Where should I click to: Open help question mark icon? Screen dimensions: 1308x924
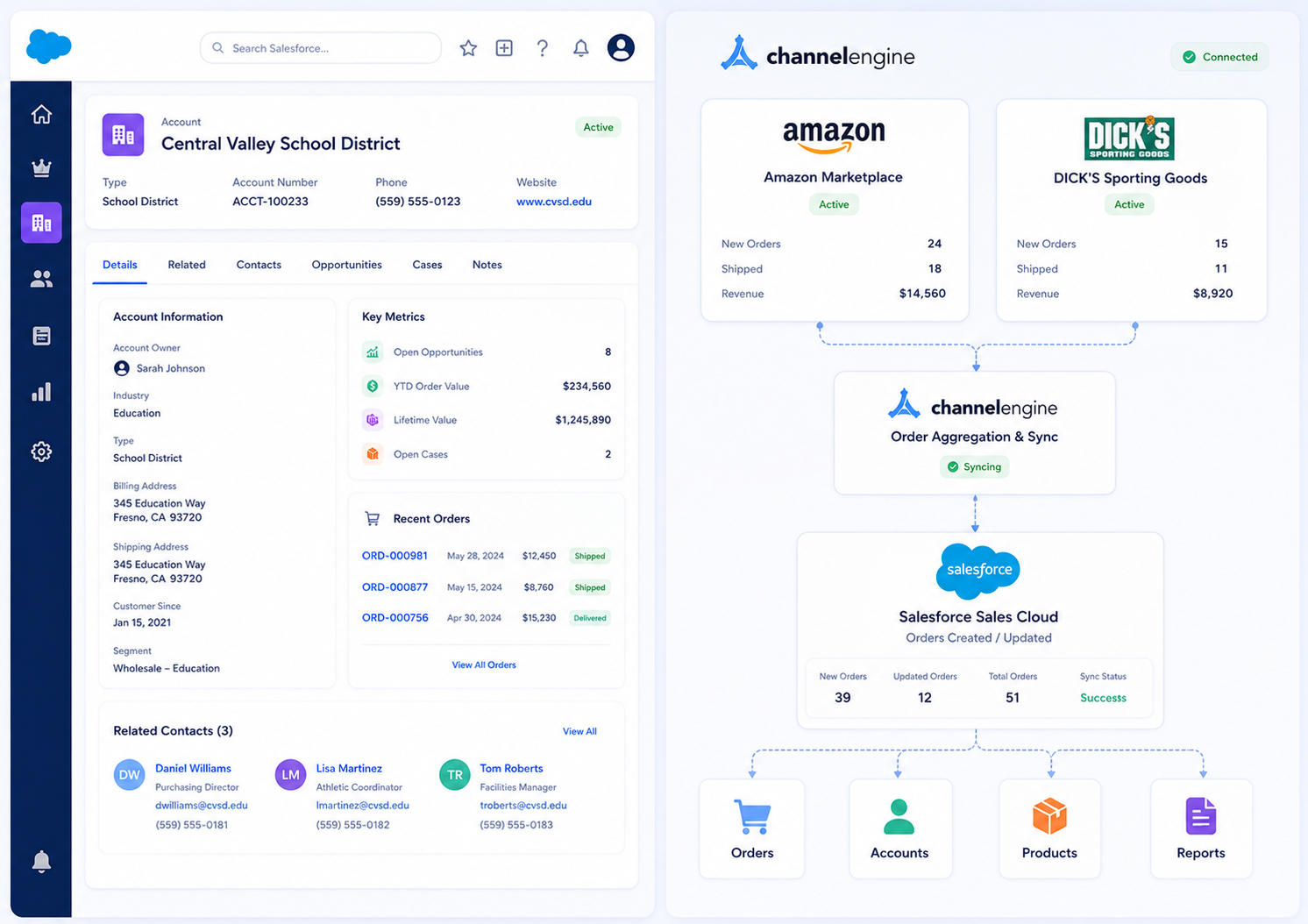coord(543,48)
